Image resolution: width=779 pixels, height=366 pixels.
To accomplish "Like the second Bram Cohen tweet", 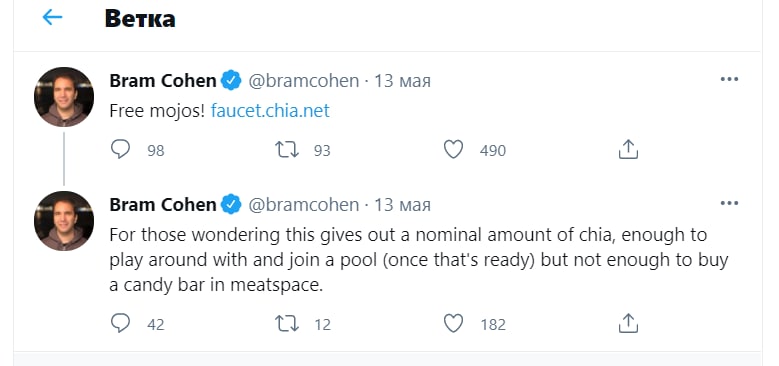I will (453, 324).
